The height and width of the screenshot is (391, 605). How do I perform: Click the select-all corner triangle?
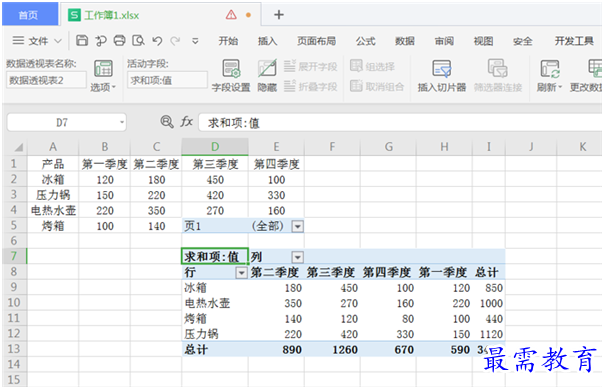pyautogui.click(x=18, y=147)
